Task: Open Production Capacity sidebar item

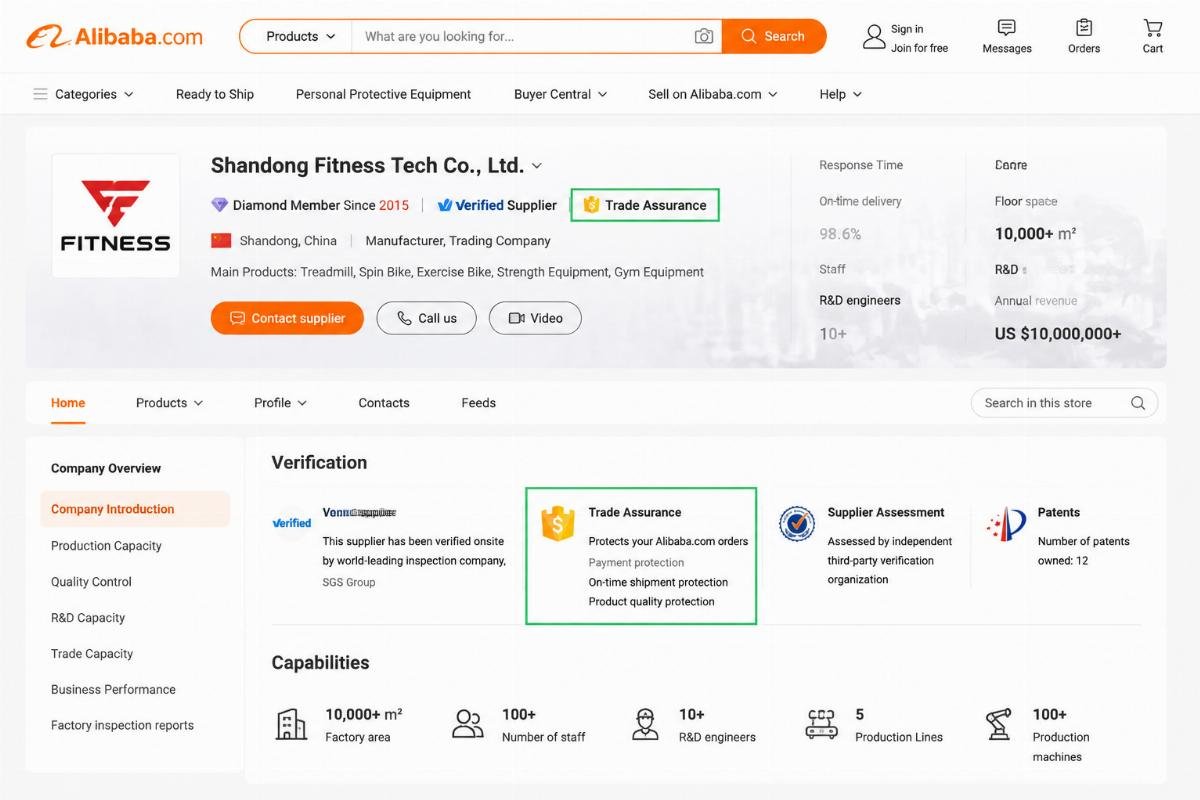Action: [106, 546]
